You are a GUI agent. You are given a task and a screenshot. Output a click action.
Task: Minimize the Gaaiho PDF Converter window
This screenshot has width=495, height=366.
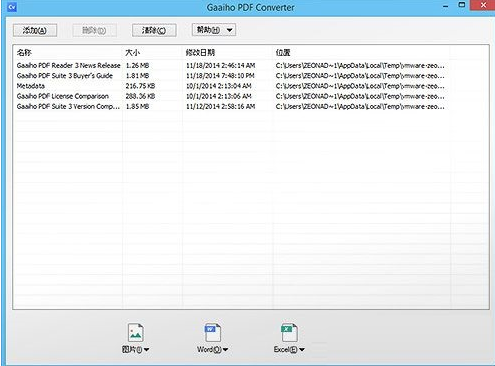pyautogui.click(x=446, y=6)
